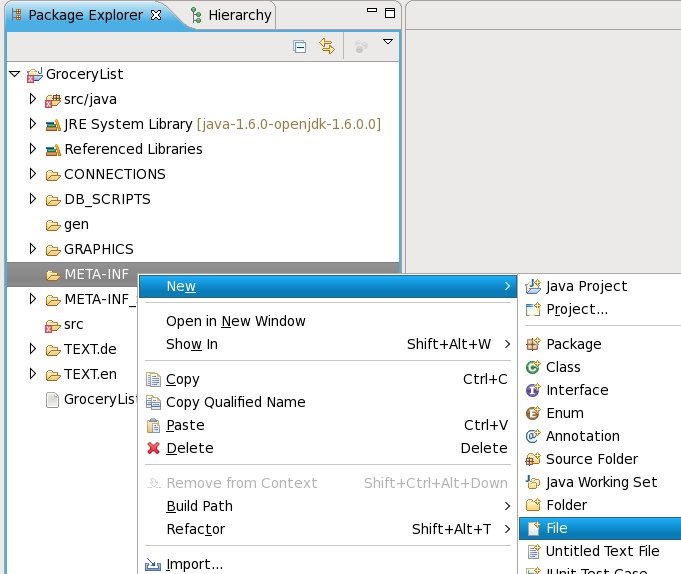681x574 pixels.
Task: Click Copy Qualified Name menu entry
Action: pyautogui.click(x=235, y=402)
